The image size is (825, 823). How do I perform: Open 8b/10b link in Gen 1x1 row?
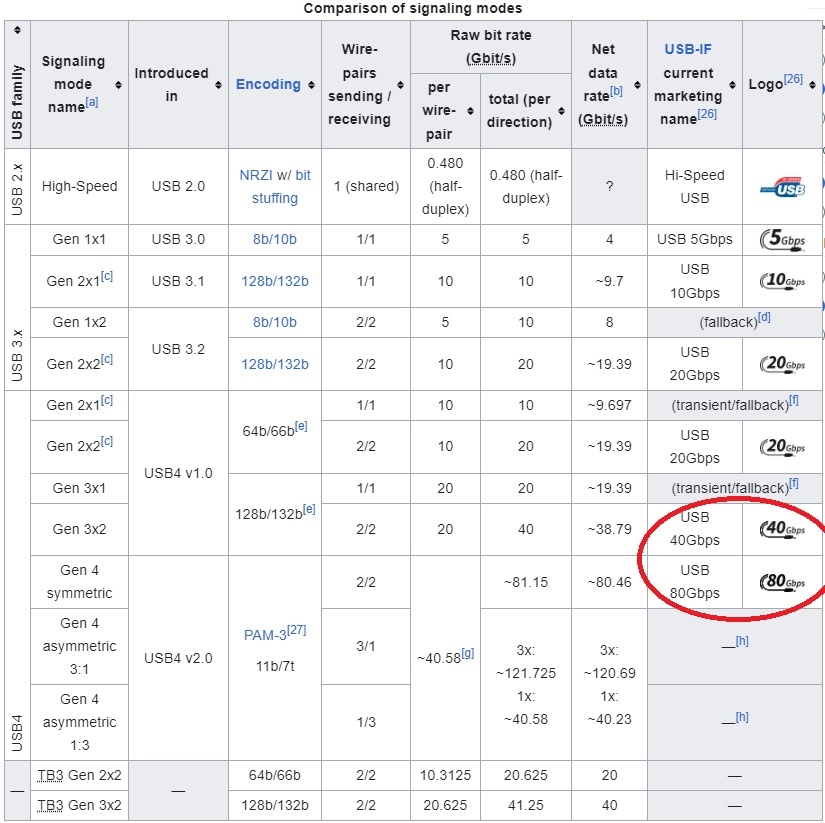[275, 239]
